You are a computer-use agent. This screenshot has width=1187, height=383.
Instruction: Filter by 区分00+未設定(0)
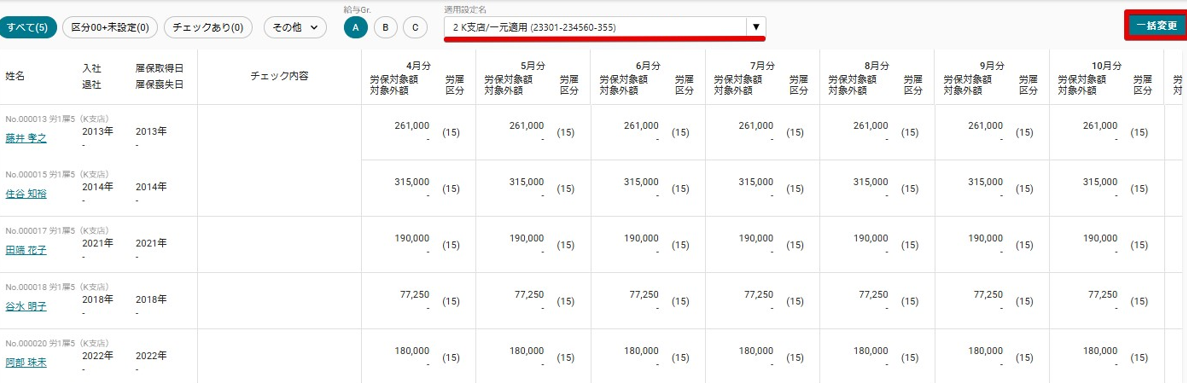click(110, 28)
